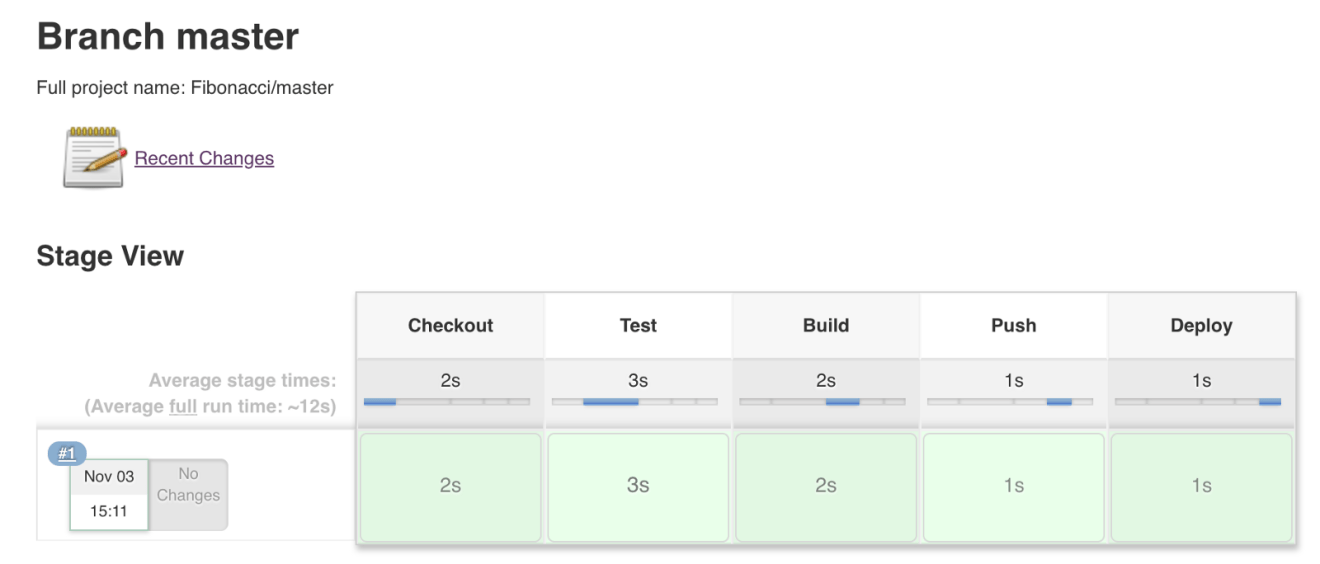The image size is (1320, 564).
Task: Click the No Changes box
Action: click(x=188, y=494)
